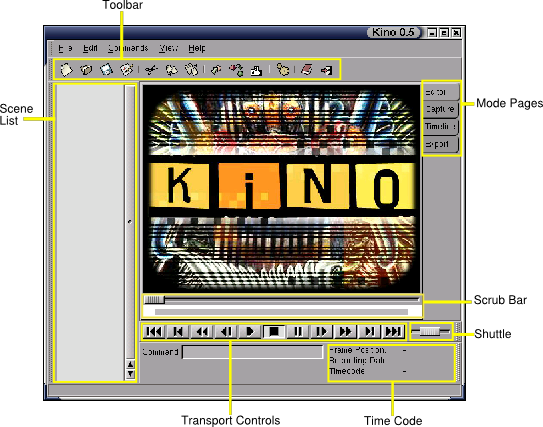Start playback with the Play button
The image size is (543, 427).
pyautogui.click(x=250, y=332)
